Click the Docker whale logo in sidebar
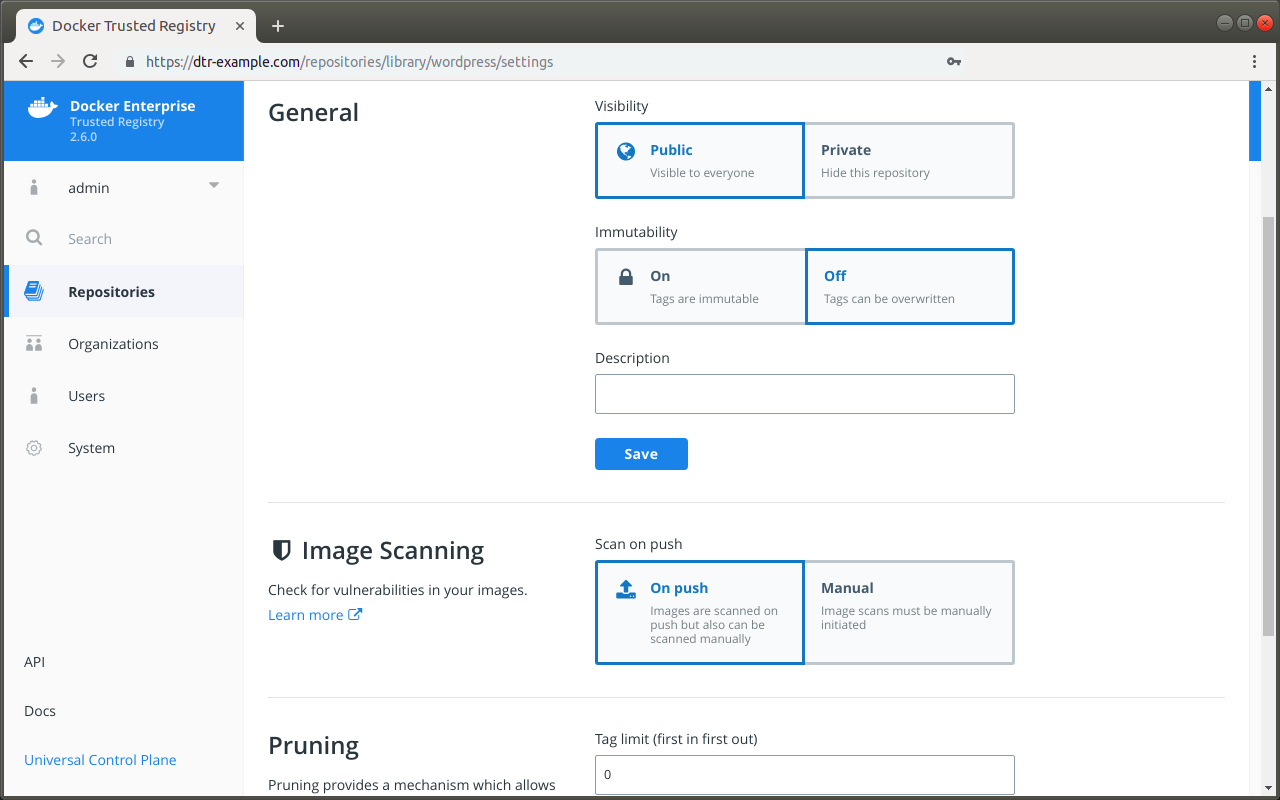This screenshot has height=800, width=1280. pos(42,108)
